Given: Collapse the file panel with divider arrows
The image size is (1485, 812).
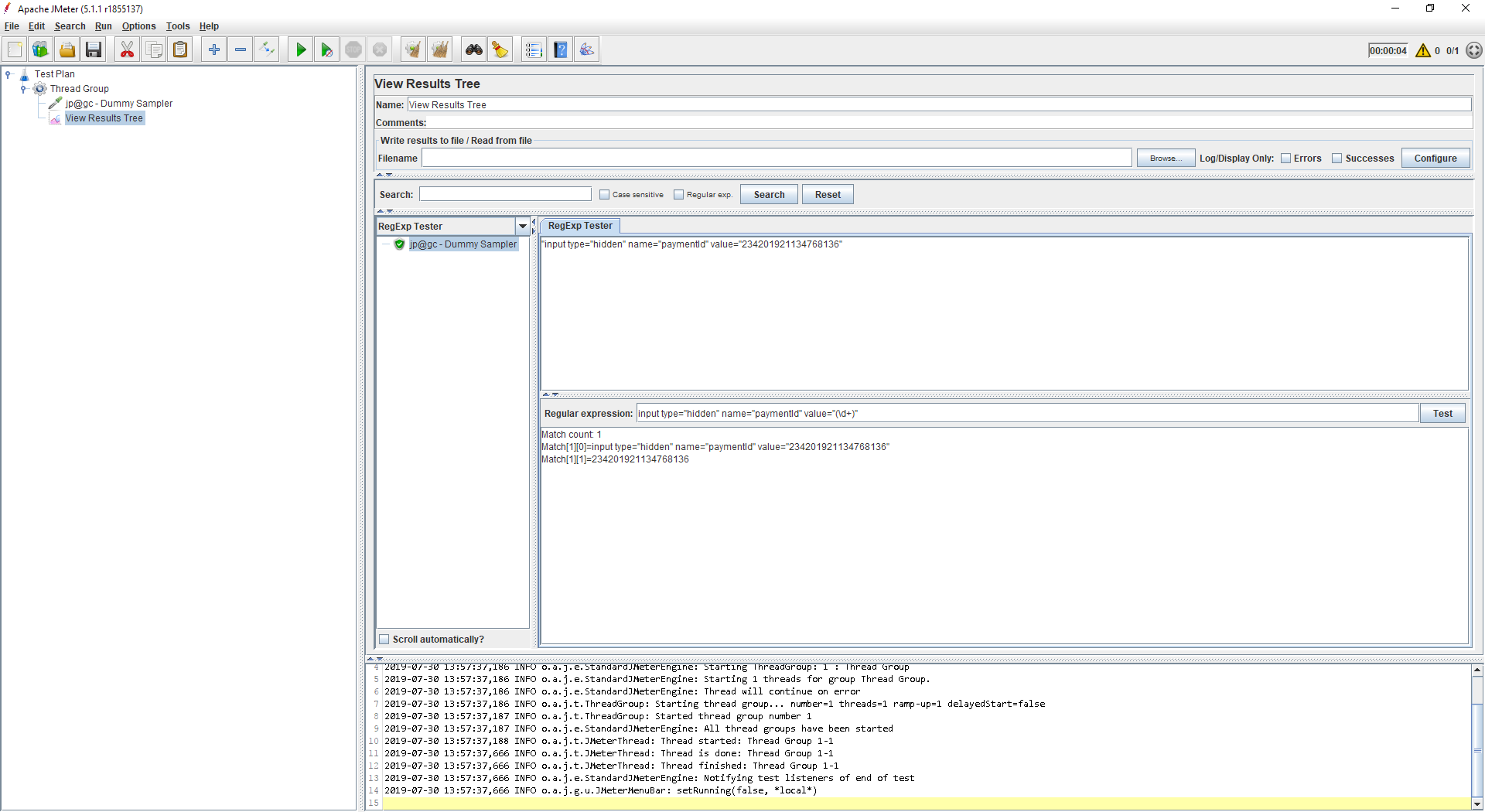Looking at the screenshot, I should pos(384,176).
